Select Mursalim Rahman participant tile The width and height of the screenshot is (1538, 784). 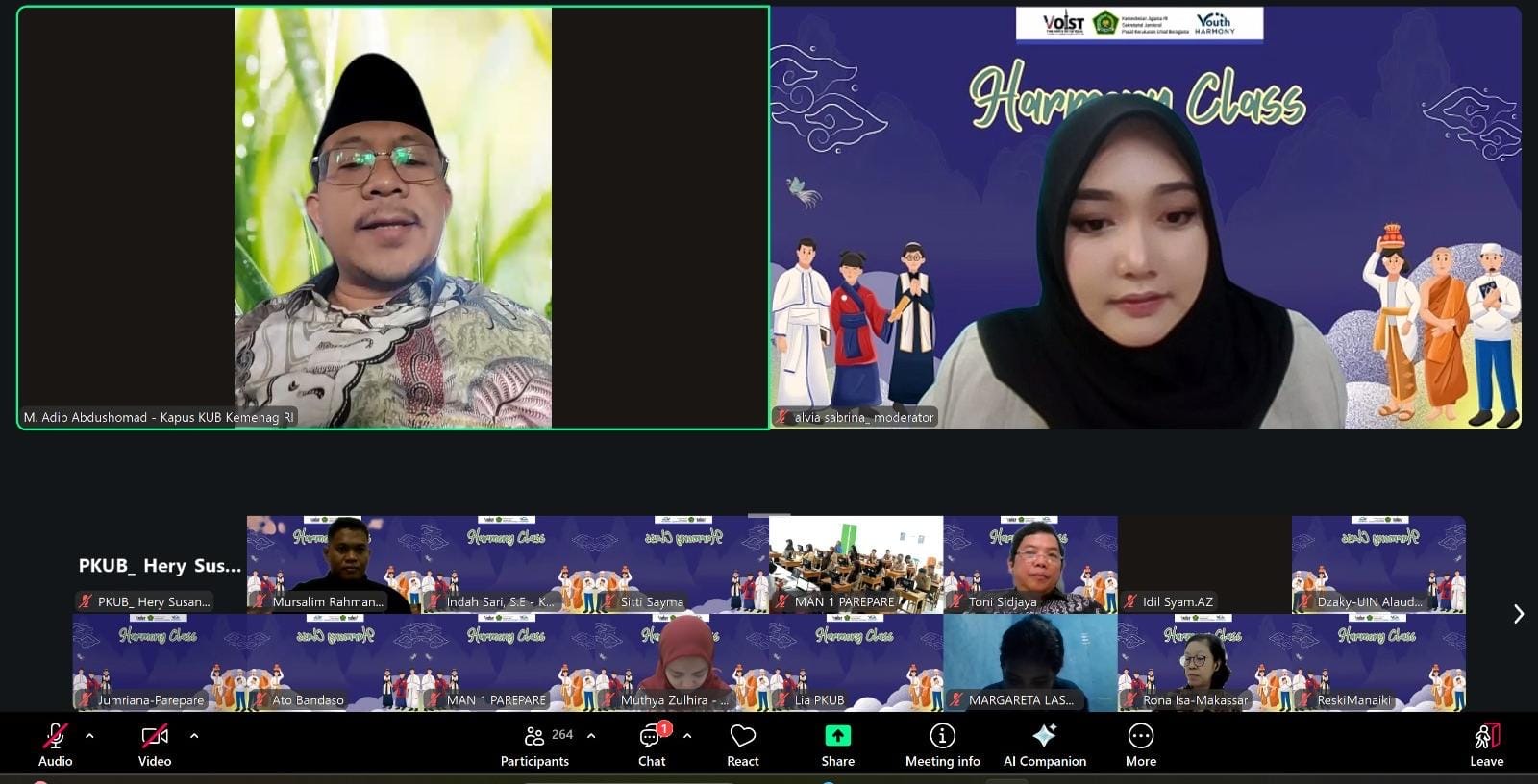pyautogui.click(x=334, y=565)
